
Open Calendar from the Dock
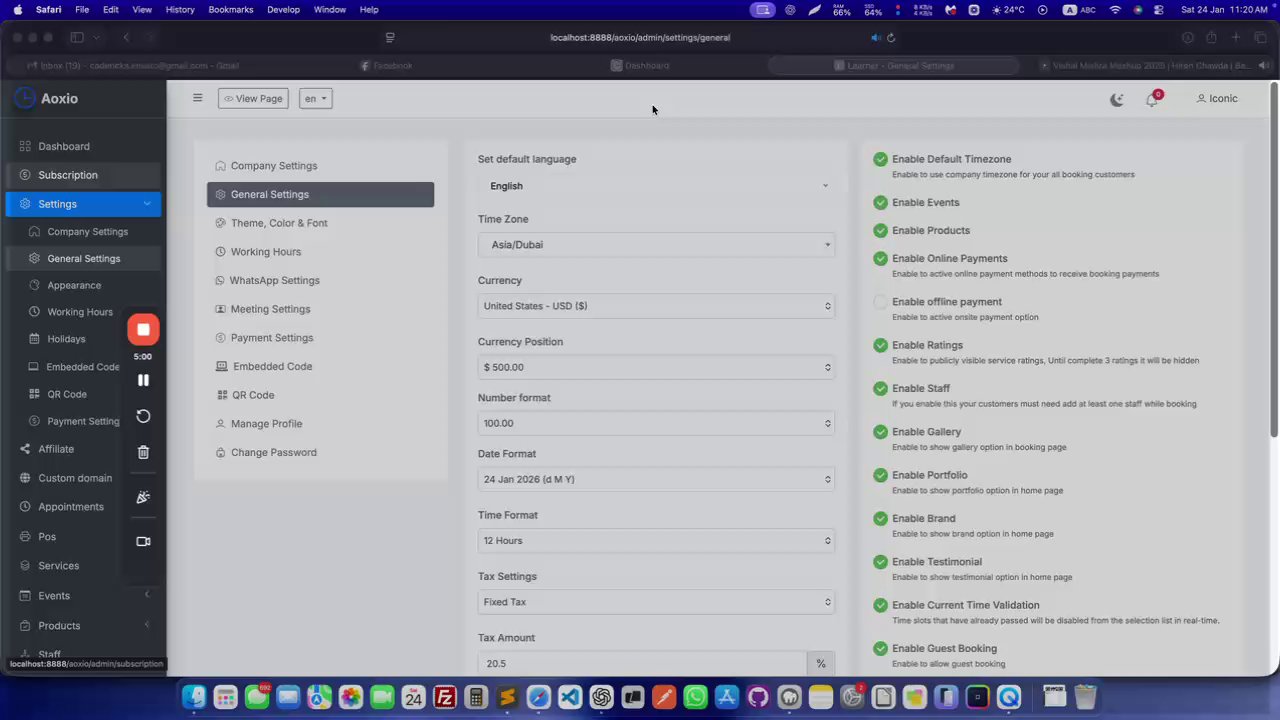(x=413, y=697)
